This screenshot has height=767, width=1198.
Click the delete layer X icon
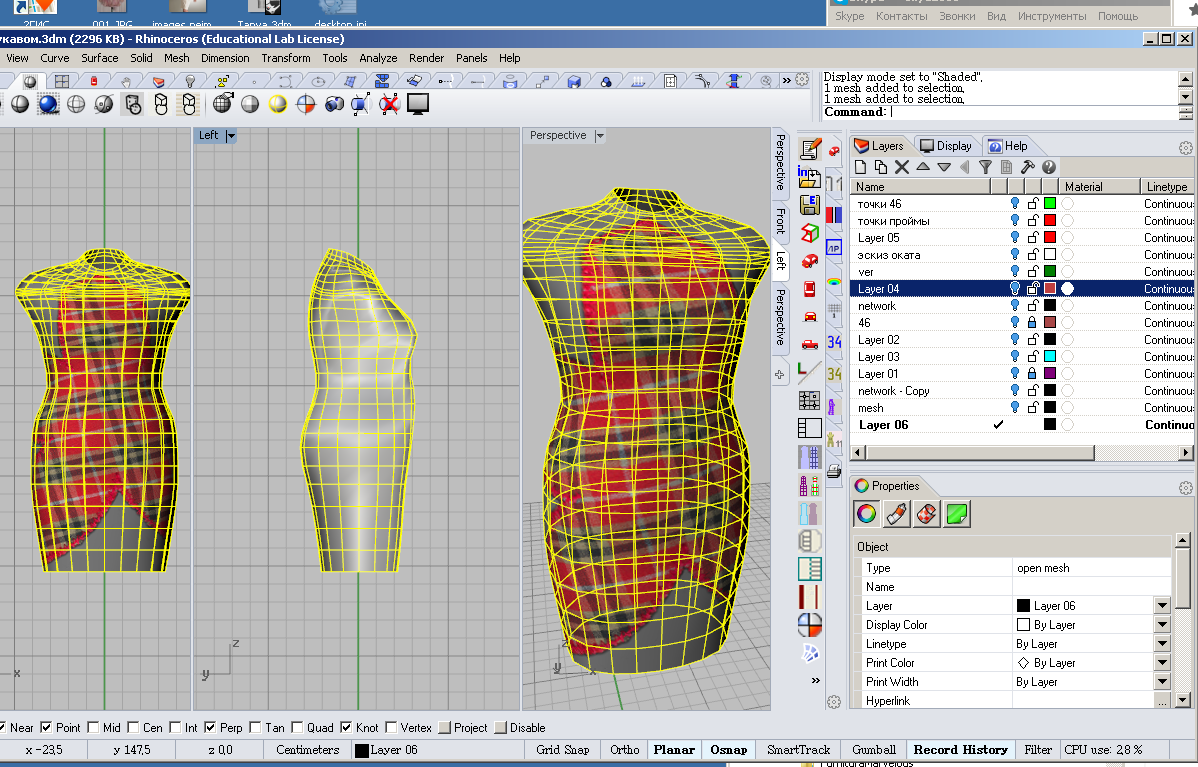click(901, 167)
